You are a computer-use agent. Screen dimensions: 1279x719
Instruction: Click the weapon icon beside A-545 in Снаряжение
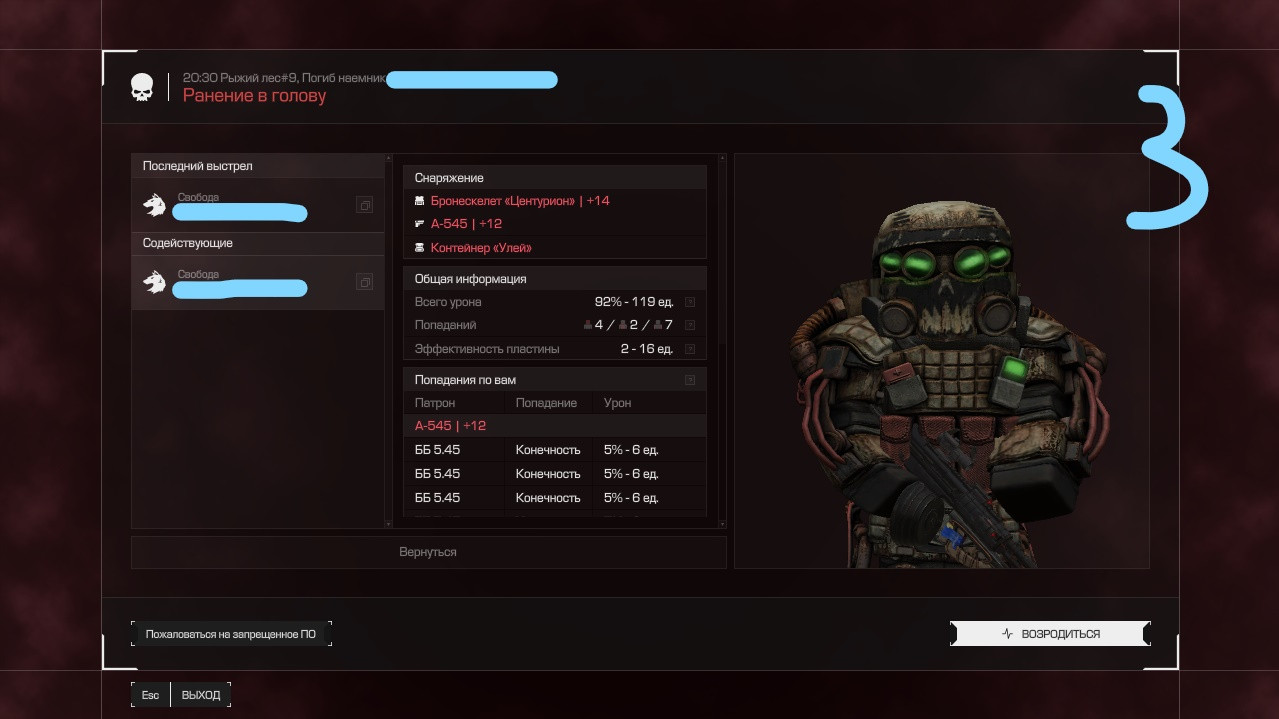click(420, 224)
